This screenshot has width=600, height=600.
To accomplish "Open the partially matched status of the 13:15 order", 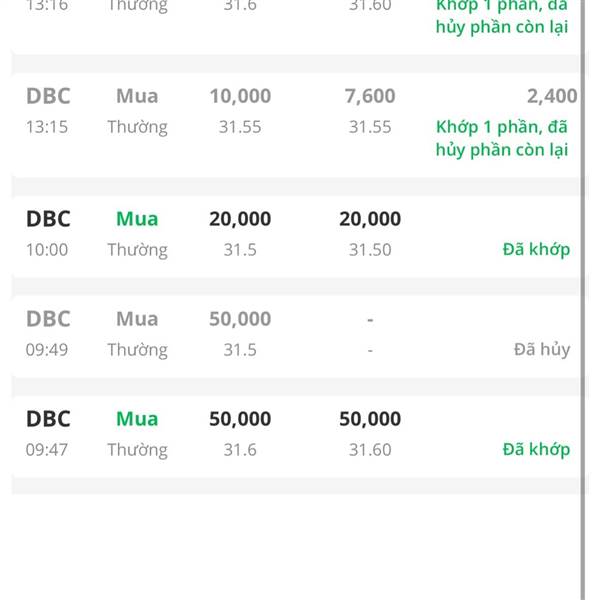I will pyautogui.click(x=502, y=138).
